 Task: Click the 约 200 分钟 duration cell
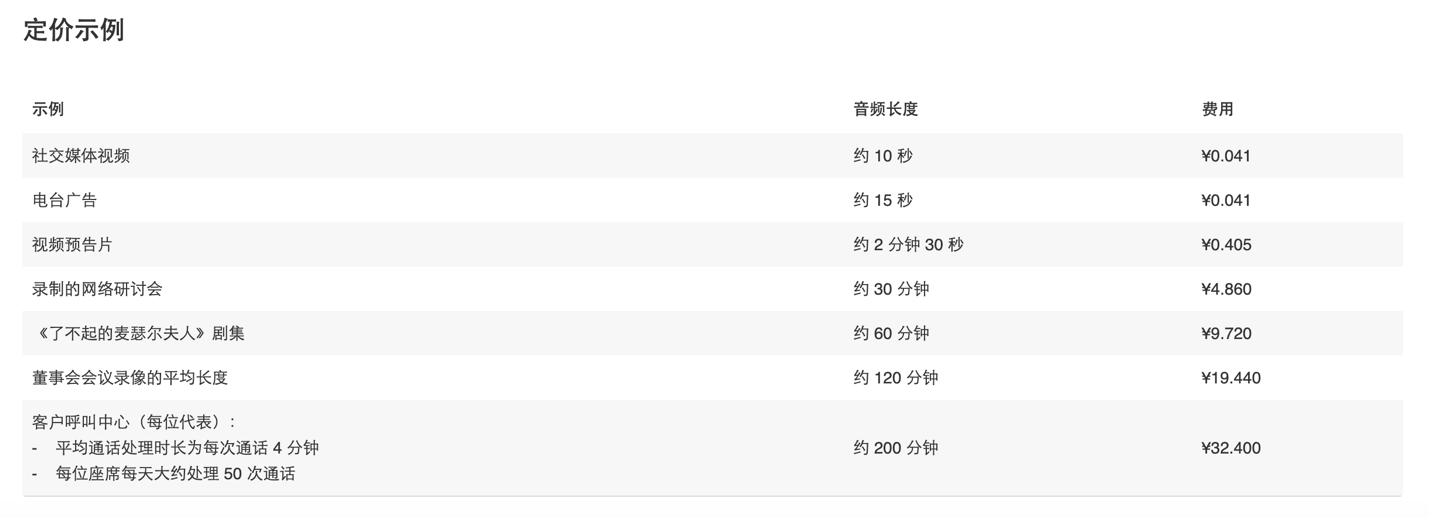click(895, 448)
